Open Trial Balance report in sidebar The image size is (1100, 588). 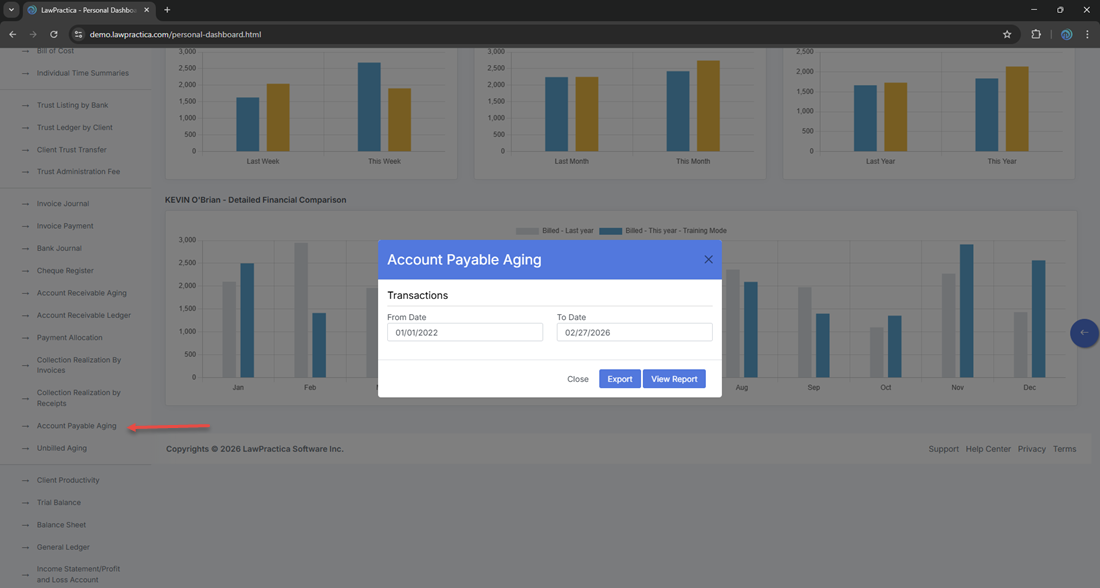(59, 503)
